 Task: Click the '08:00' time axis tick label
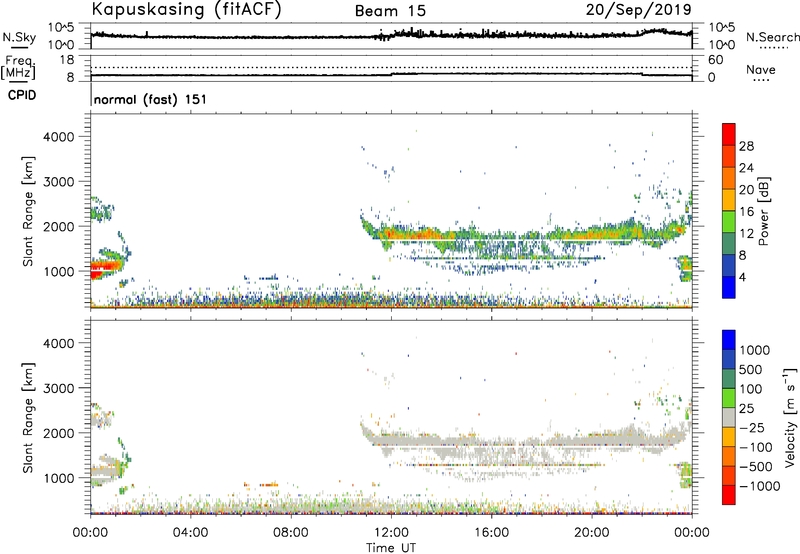(291, 533)
